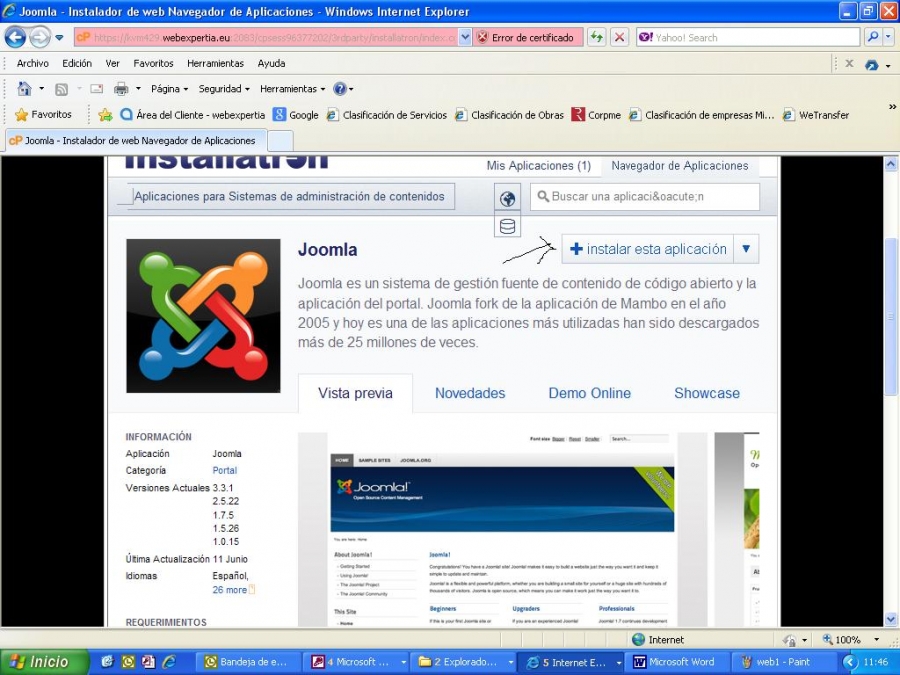Switch to Mis Aplicaciones (1) tab
This screenshot has height=675, width=900.
tap(538, 166)
